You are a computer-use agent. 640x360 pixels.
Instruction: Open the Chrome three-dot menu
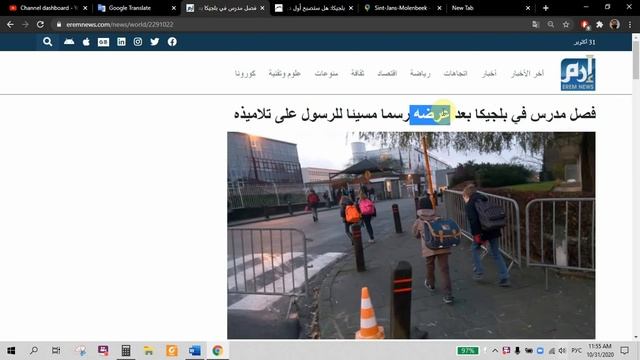(630, 24)
